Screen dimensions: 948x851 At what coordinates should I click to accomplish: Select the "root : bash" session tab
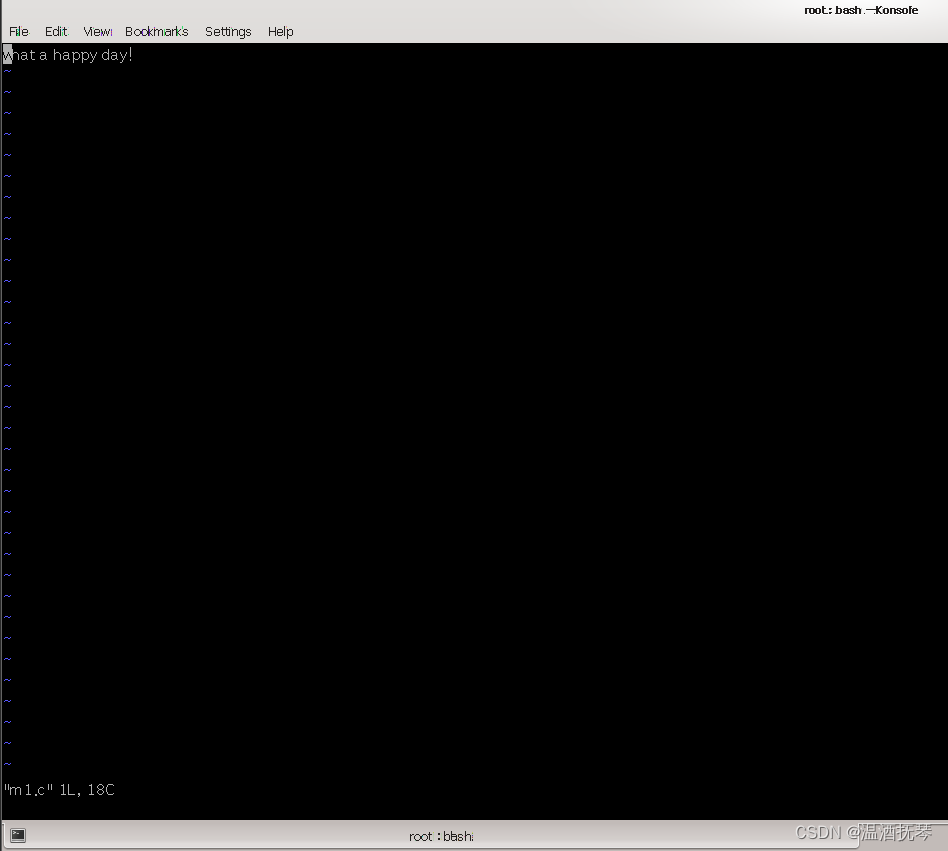[x=440, y=835]
